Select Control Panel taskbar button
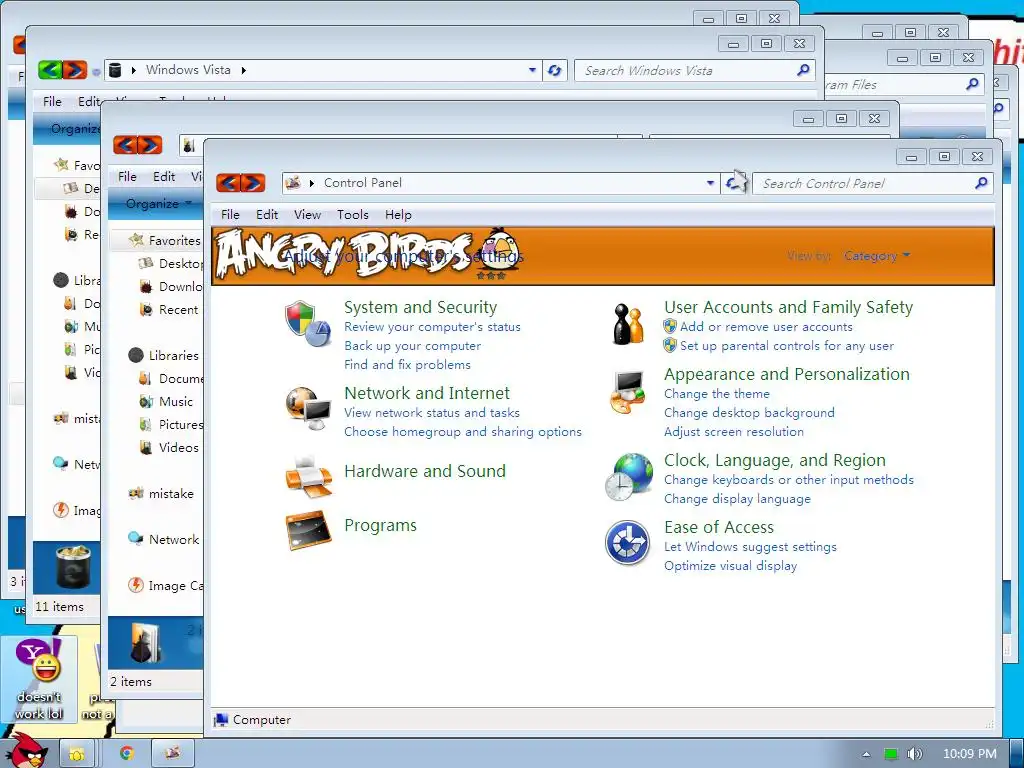The image size is (1024, 768). point(172,754)
